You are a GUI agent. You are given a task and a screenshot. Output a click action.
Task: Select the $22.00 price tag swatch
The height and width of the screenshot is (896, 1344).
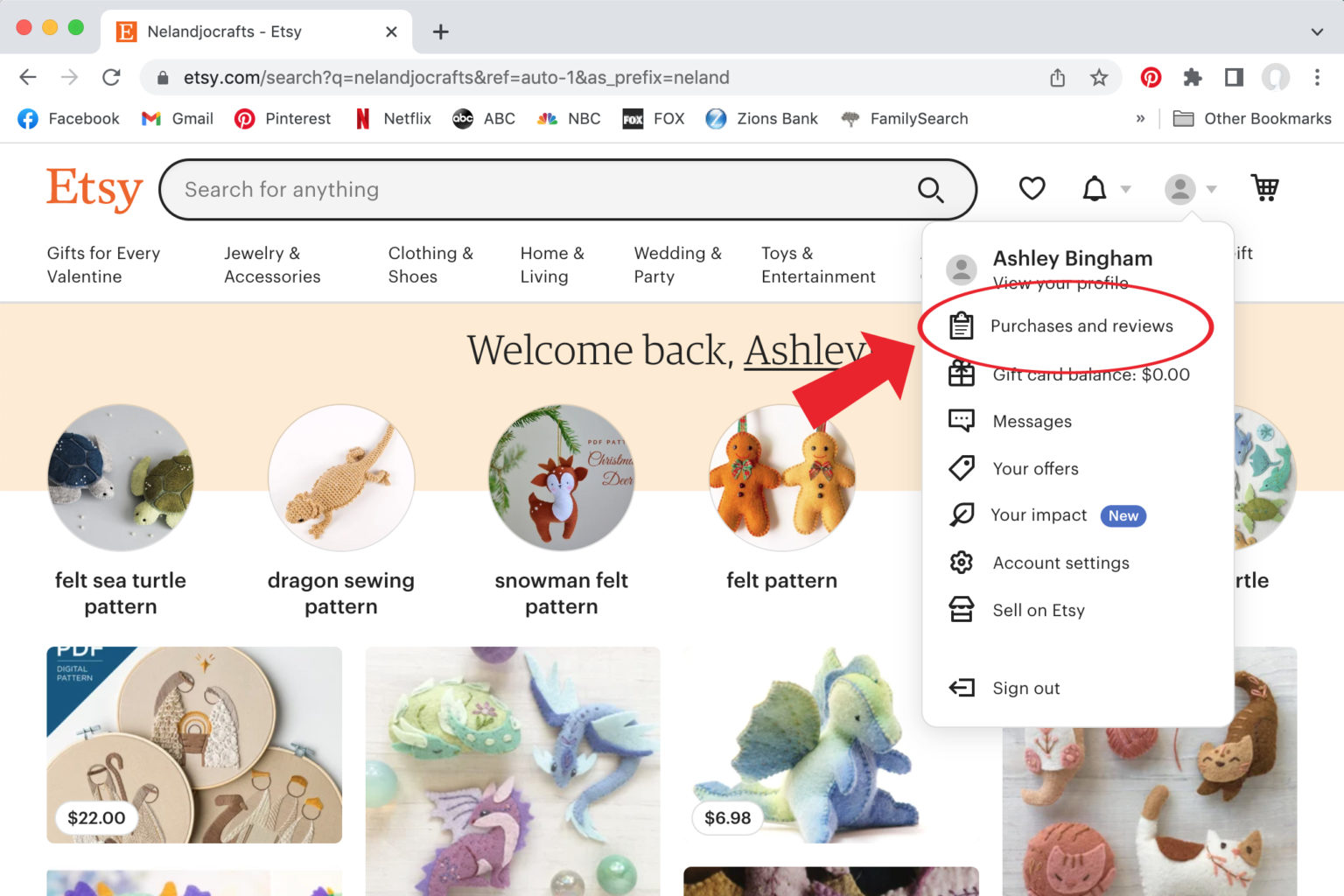coord(96,818)
